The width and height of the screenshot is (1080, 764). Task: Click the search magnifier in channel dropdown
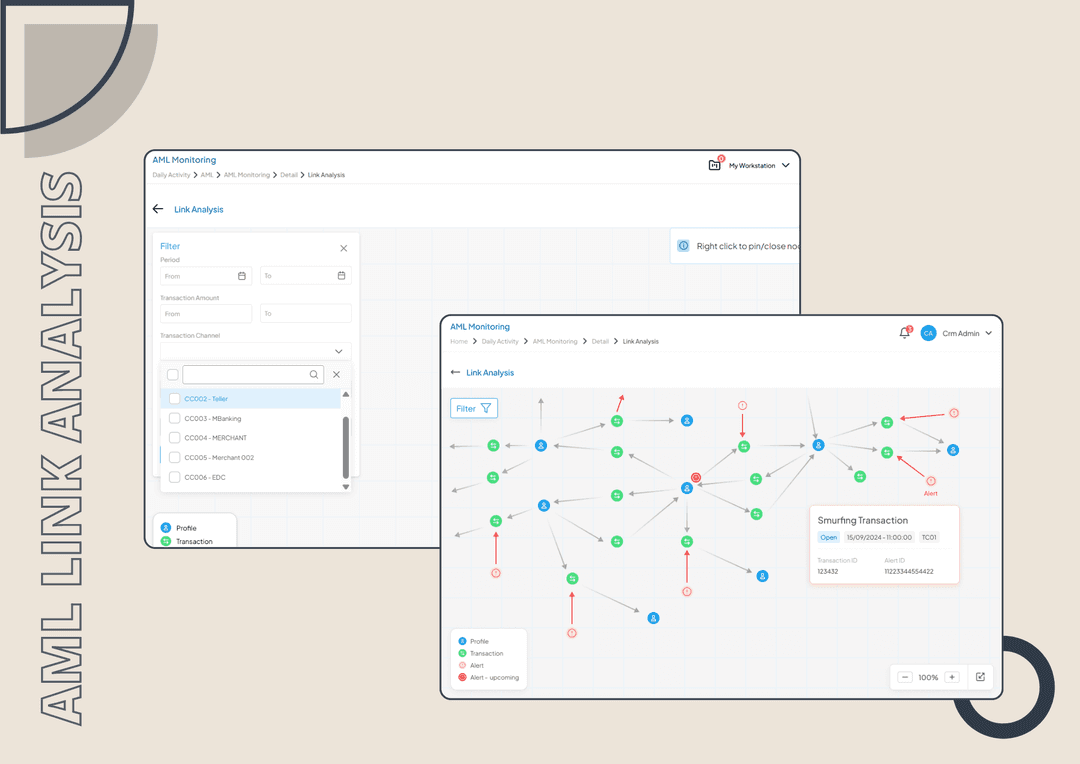coord(314,375)
